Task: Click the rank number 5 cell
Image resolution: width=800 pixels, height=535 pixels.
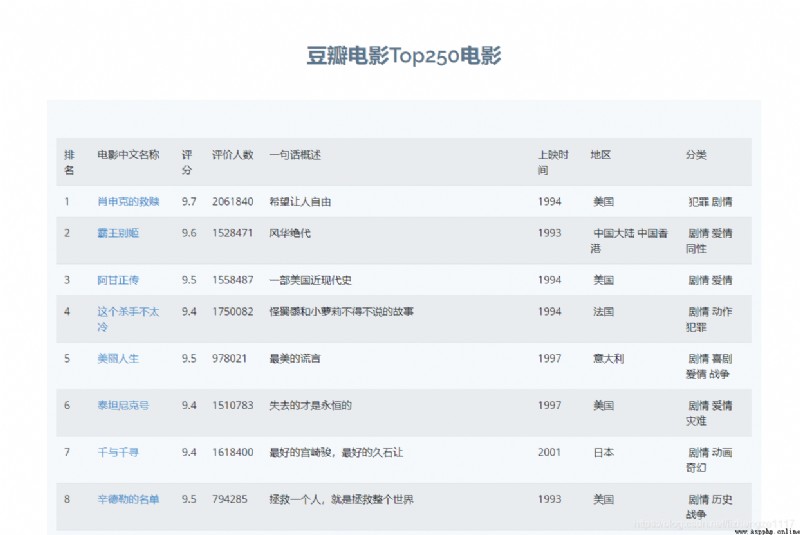Action: 66,359
